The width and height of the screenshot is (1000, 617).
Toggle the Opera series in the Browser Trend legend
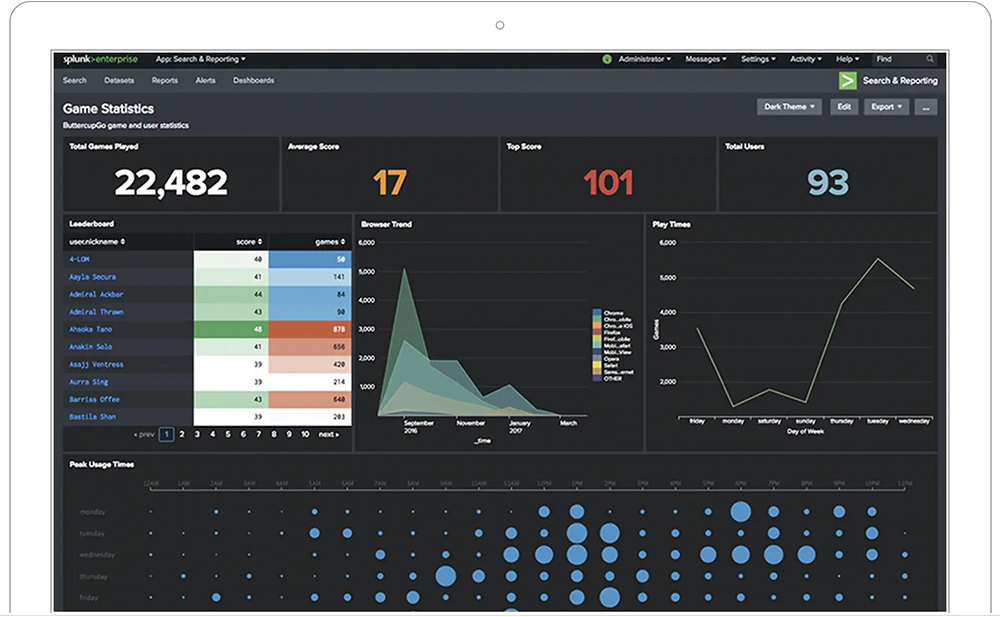click(x=614, y=358)
